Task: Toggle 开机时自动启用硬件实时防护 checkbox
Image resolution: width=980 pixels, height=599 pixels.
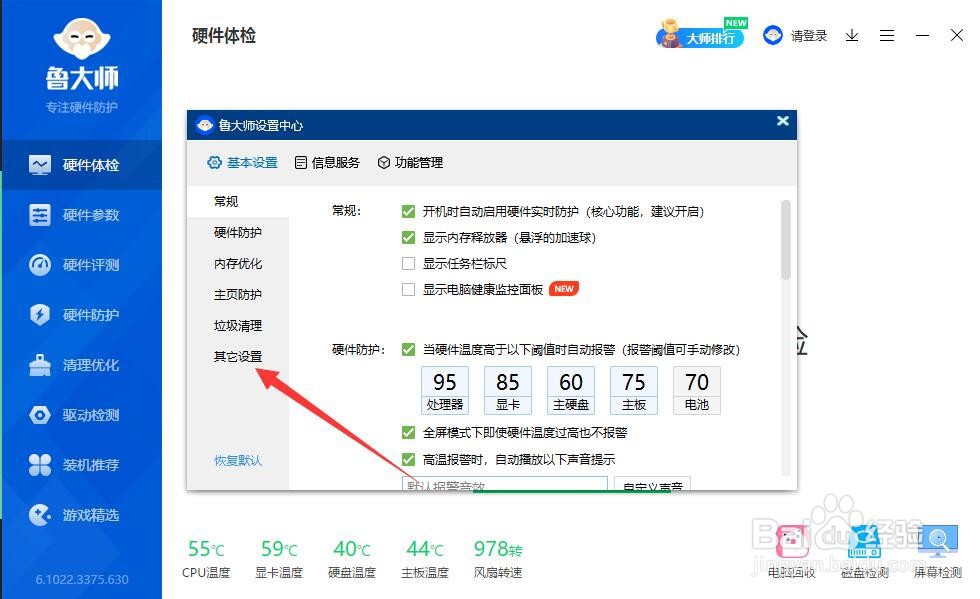Action: tap(408, 212)
